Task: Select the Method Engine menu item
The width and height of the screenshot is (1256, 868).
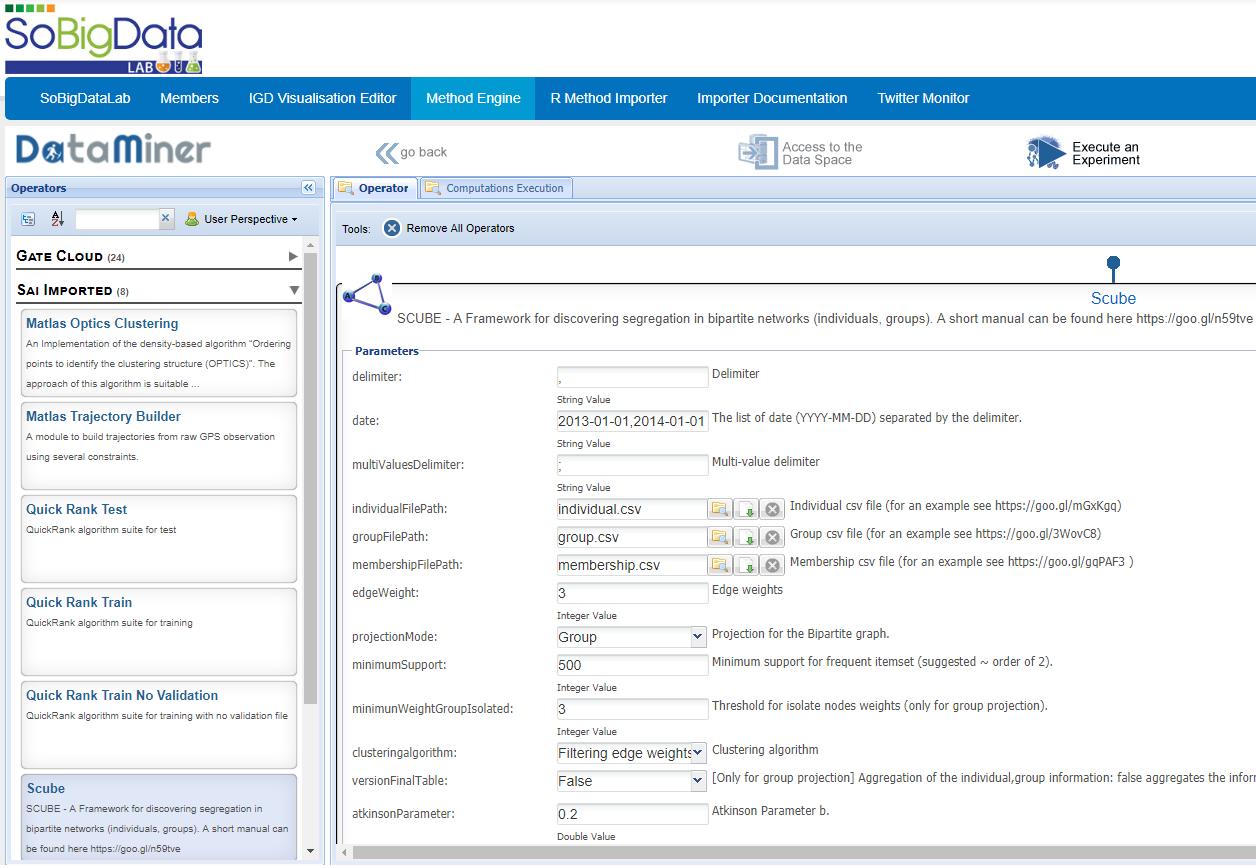Action: pyautogui.click(x=473, y=98)
